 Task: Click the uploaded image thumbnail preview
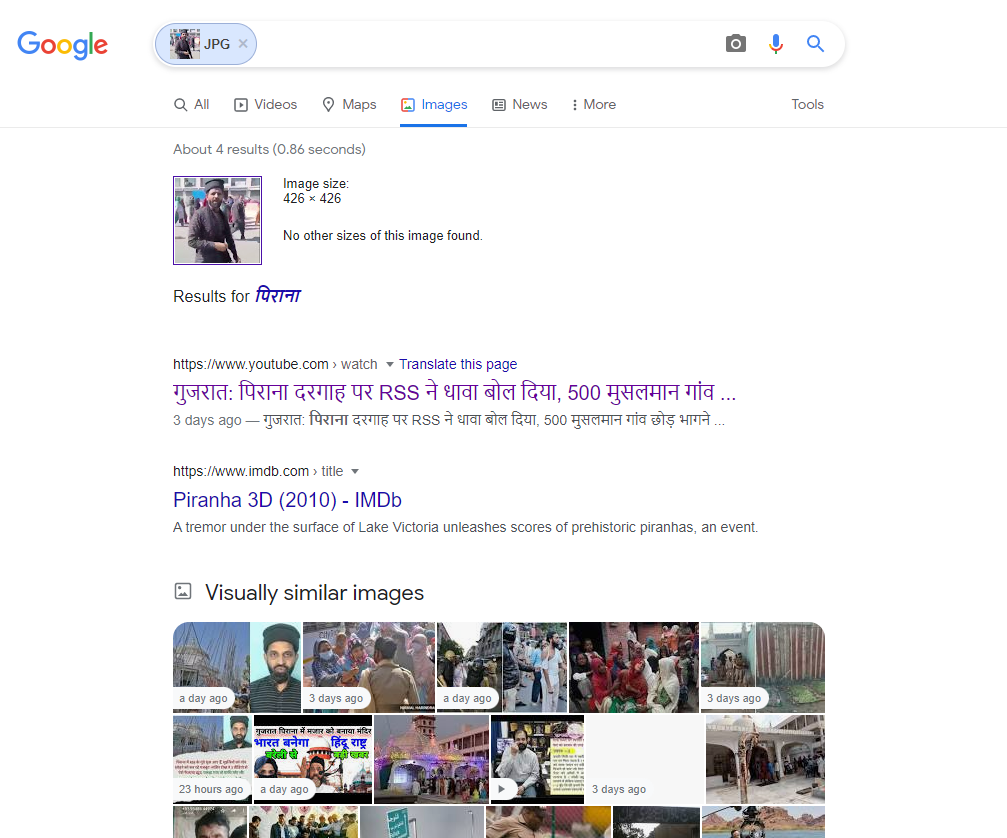pos(217,221)
